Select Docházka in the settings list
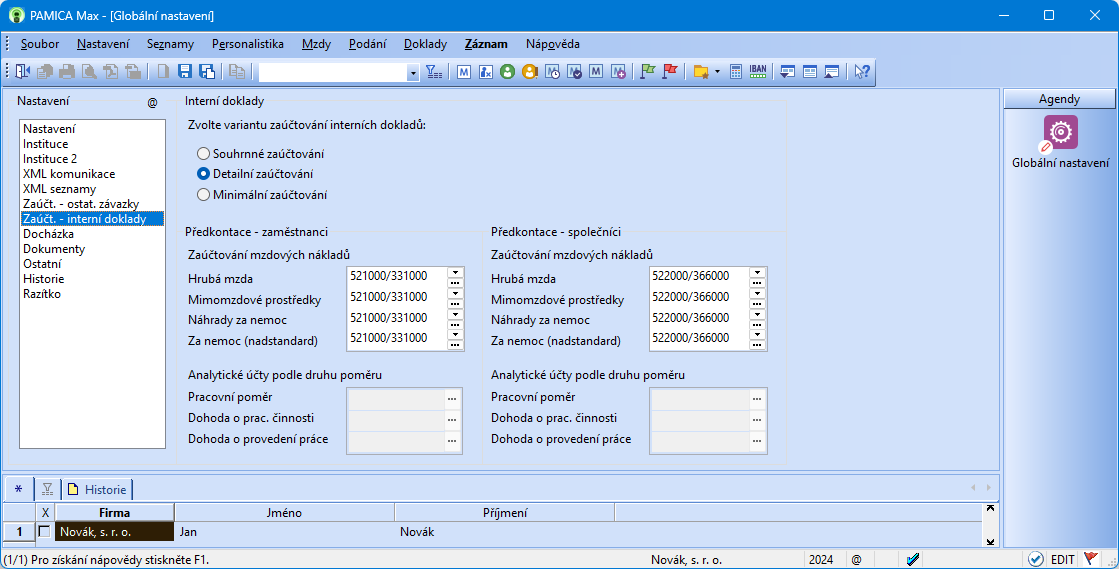 click(x=48, y=234)
